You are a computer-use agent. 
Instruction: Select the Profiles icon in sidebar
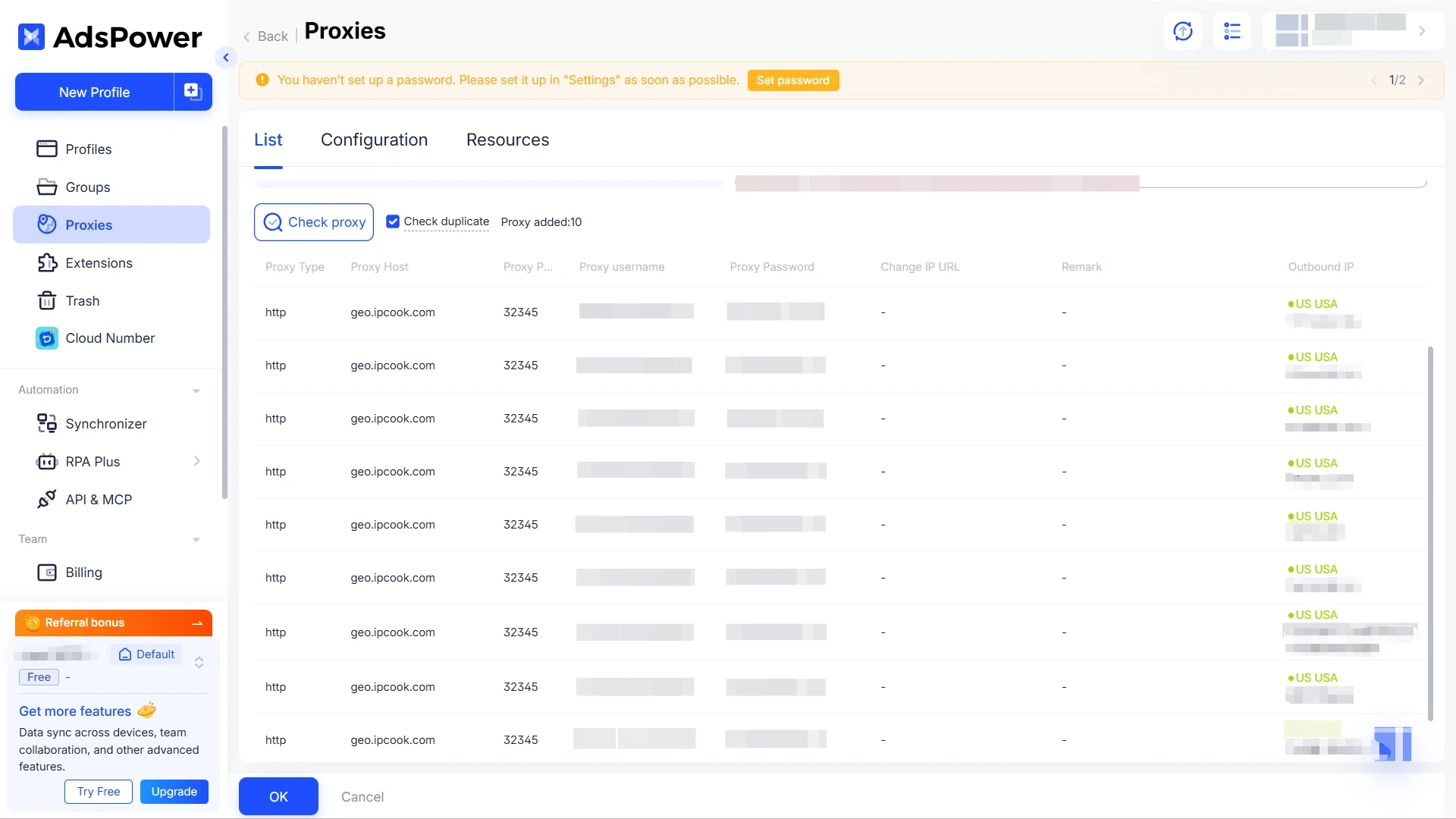[47, 149]
